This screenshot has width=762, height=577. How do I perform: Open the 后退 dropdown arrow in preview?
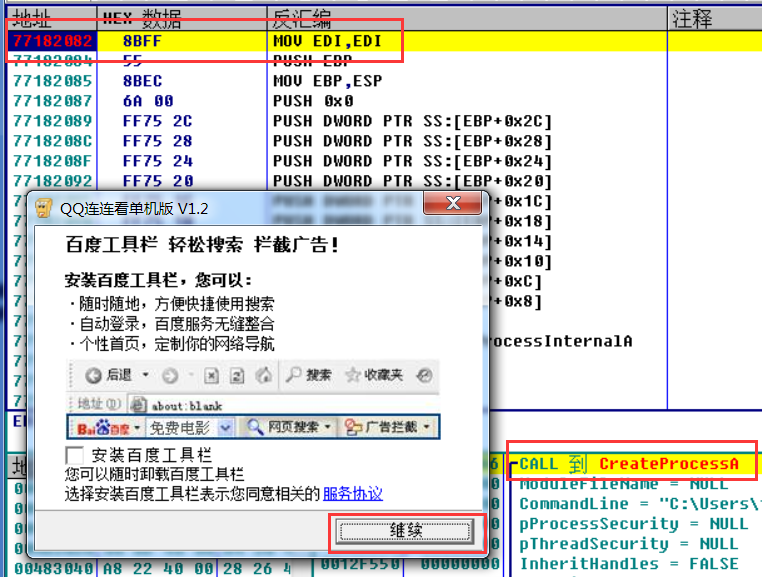pyautogui.click(x=145, y=375)
